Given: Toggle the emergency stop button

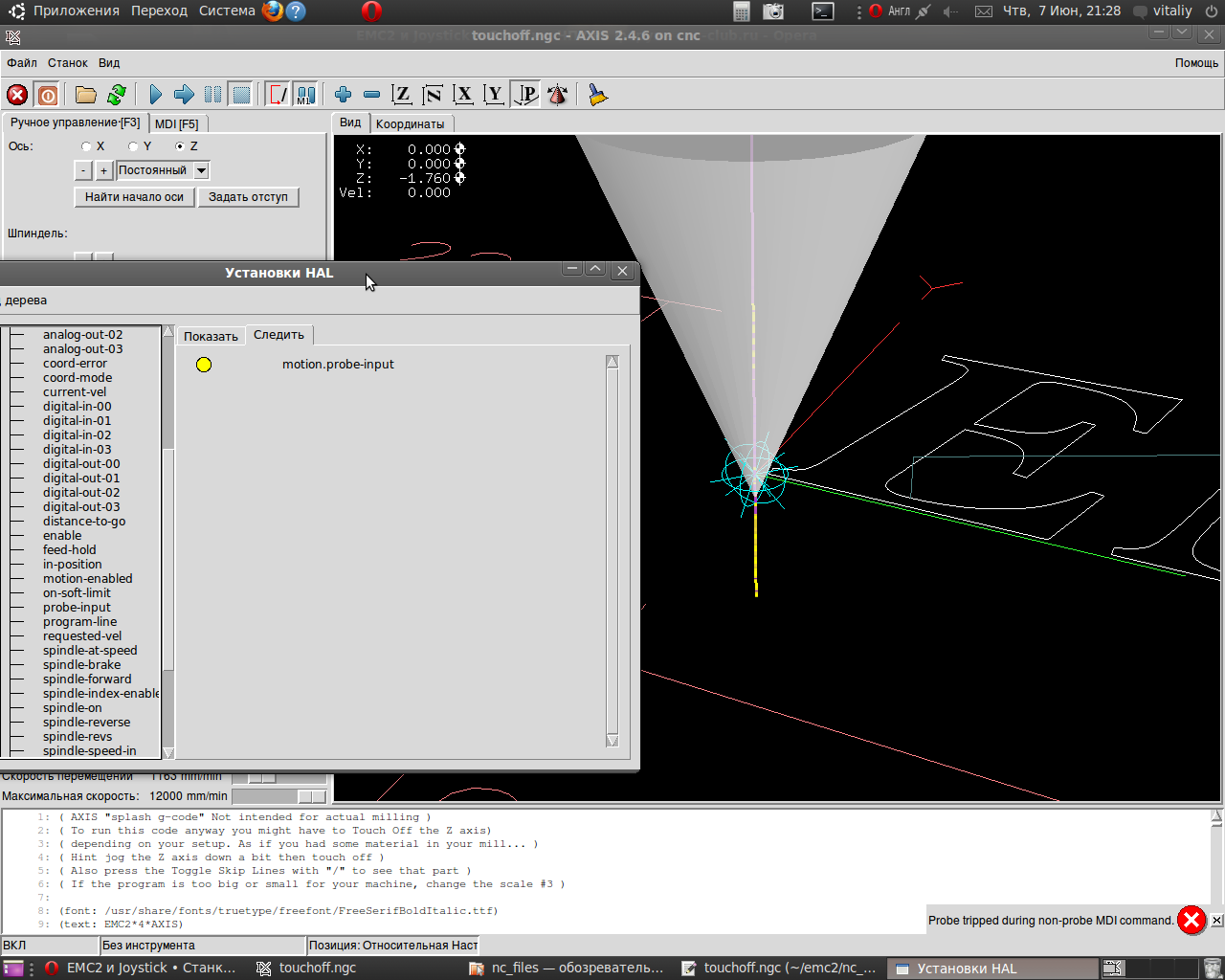Looking at the screenshot, I should tap(17, 95).
